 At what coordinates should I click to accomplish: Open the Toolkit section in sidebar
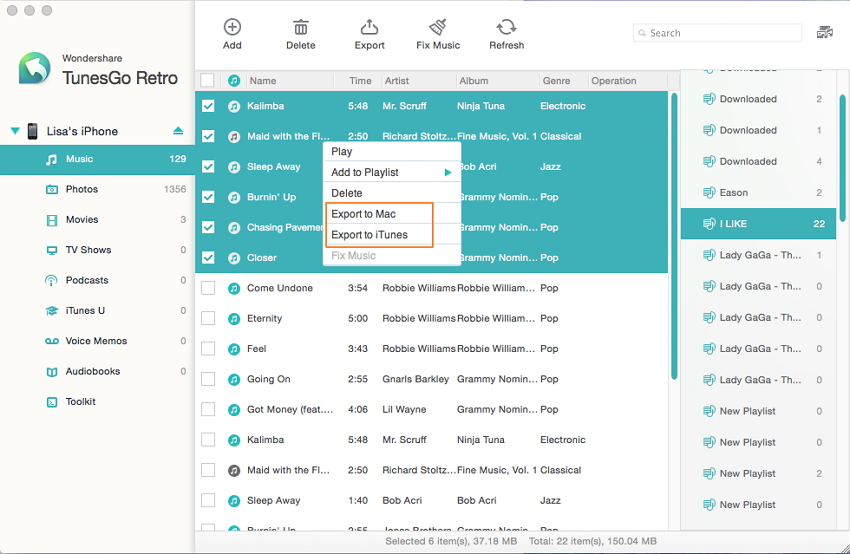pos(80,401)
